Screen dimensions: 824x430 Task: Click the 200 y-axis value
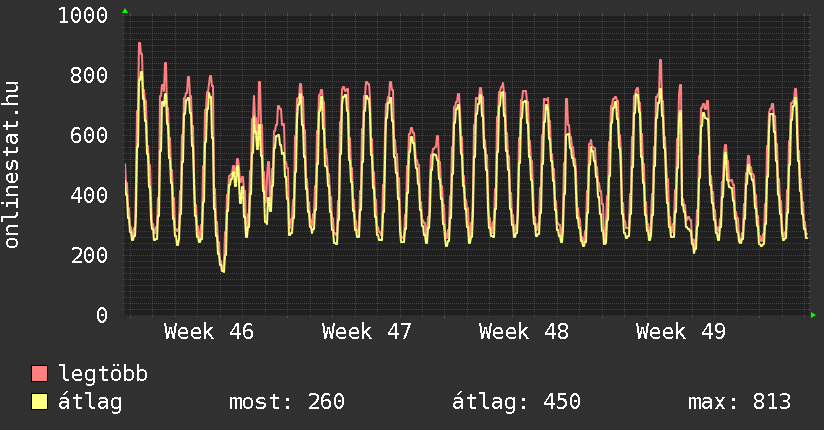point(89,256)
